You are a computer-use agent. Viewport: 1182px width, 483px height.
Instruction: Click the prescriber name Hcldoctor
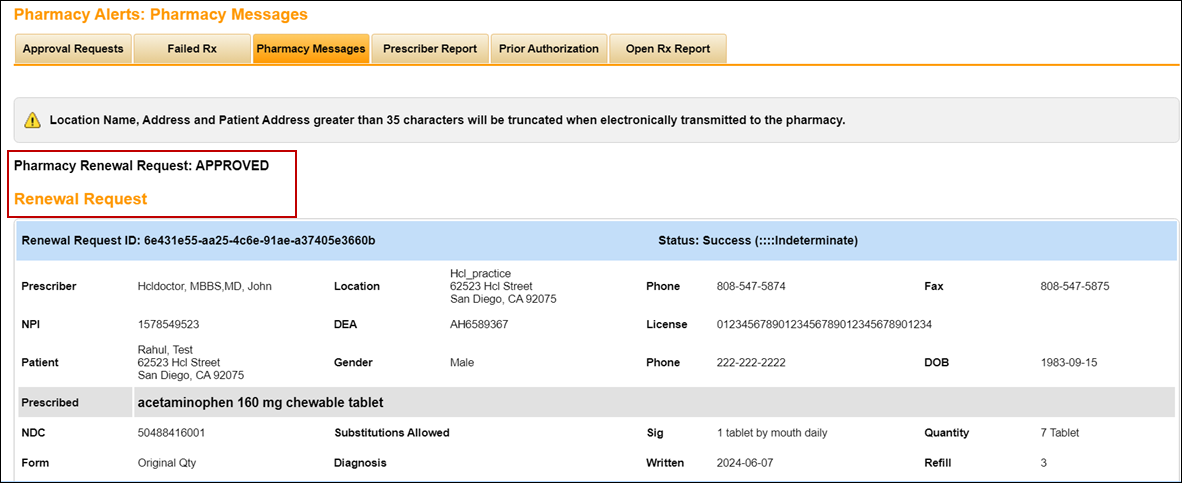tap(204, 286)
